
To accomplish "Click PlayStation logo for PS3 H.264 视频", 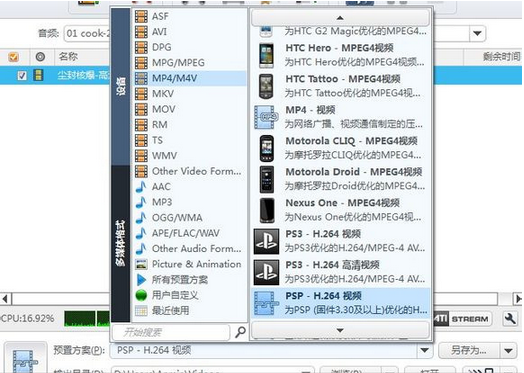I will [x=266, y=241].
